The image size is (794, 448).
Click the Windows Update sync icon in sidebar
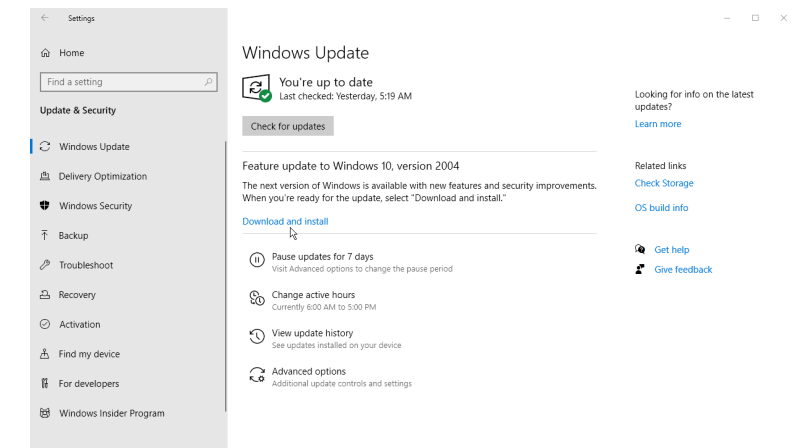[45, 146]
